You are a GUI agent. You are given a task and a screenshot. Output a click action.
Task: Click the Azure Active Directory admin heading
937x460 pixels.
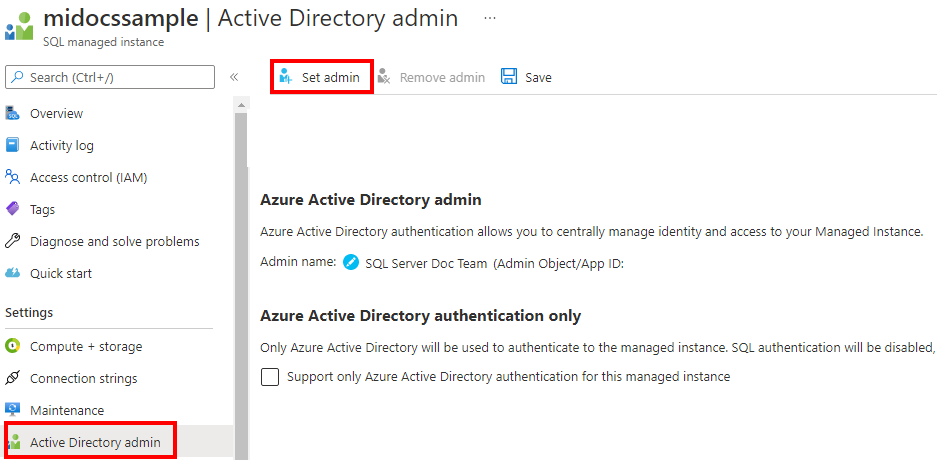coord(370,200)
